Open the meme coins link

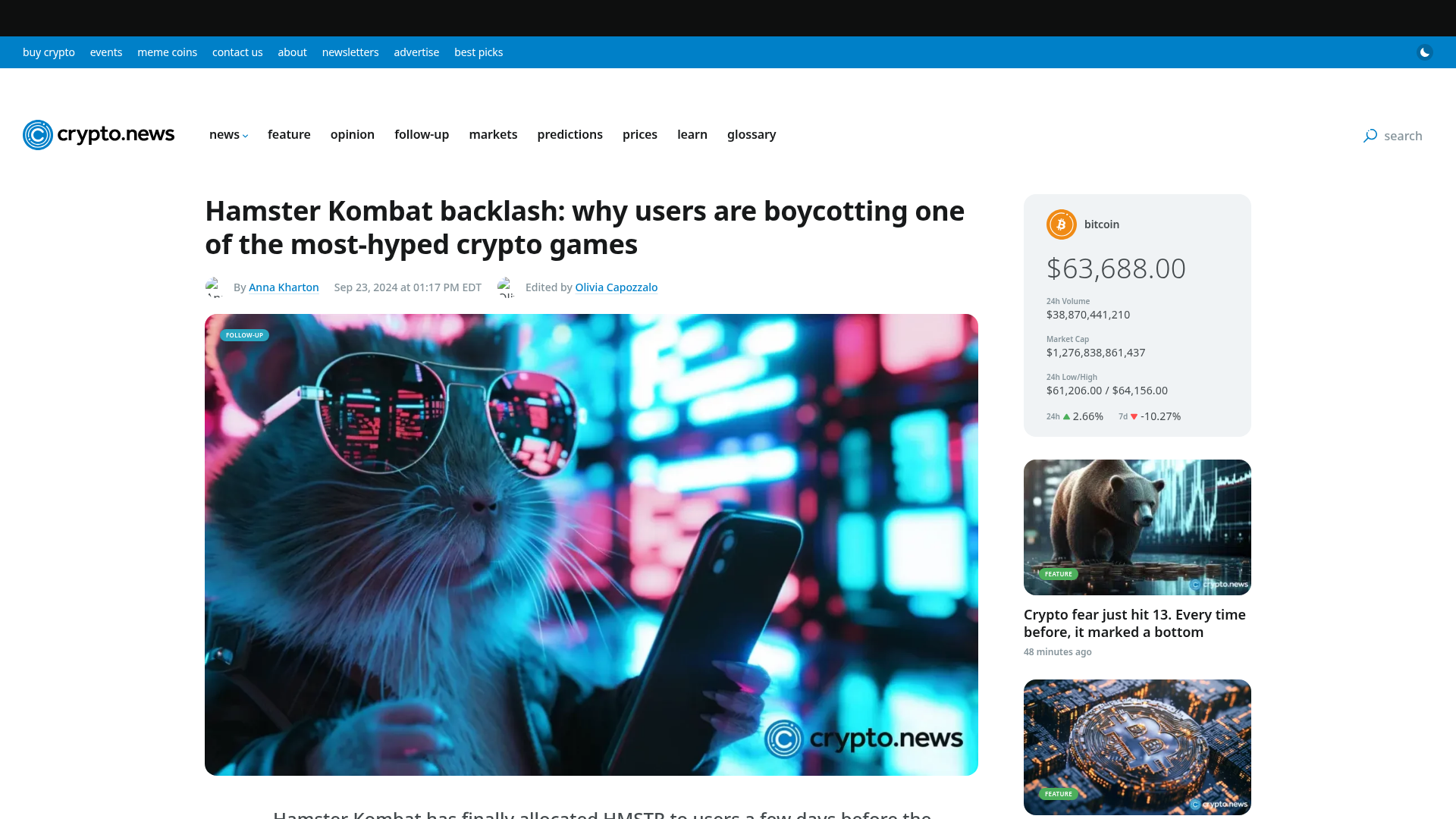(x=167, y=52)
